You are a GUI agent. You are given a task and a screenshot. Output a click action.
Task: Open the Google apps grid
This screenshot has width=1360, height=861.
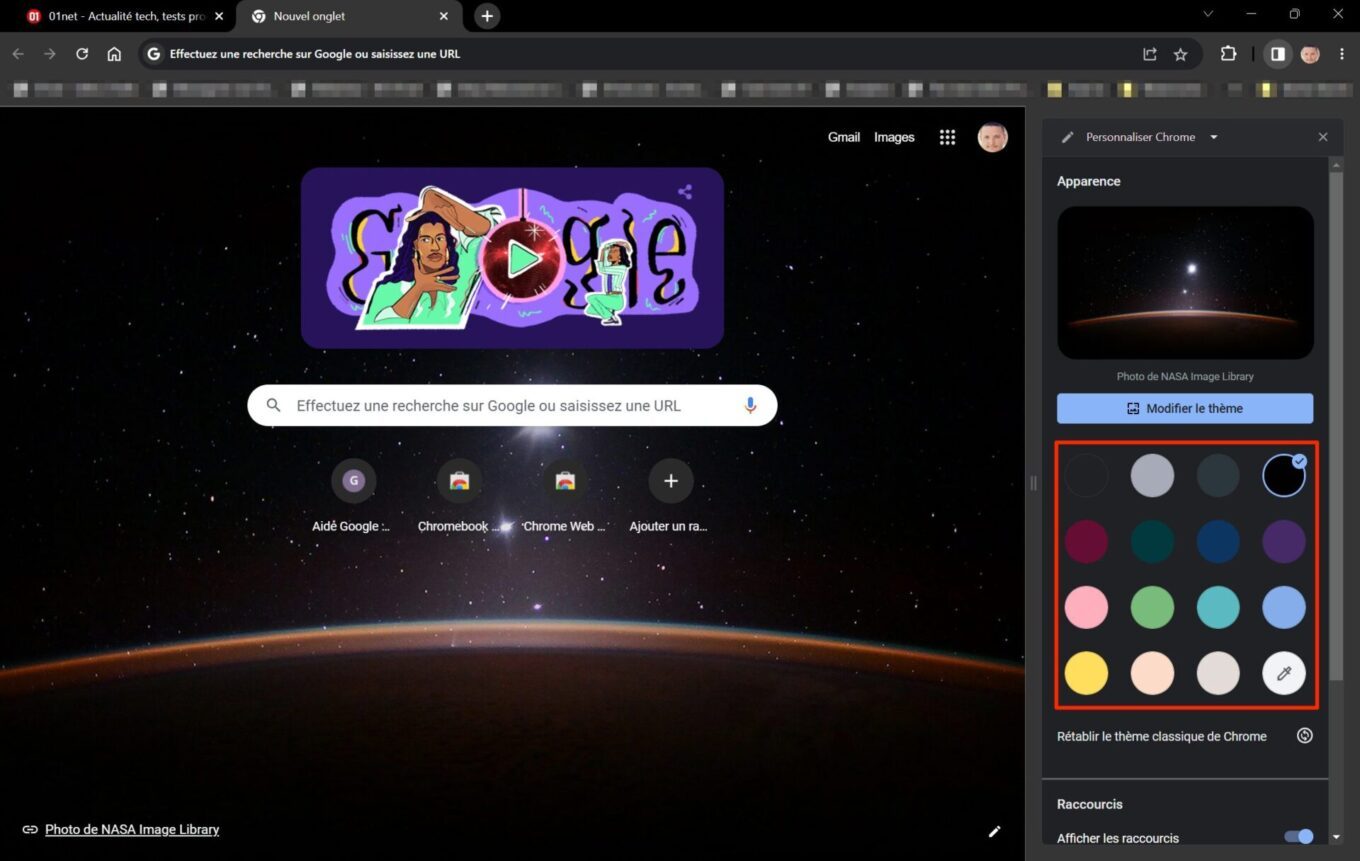(x=947, y=137)
